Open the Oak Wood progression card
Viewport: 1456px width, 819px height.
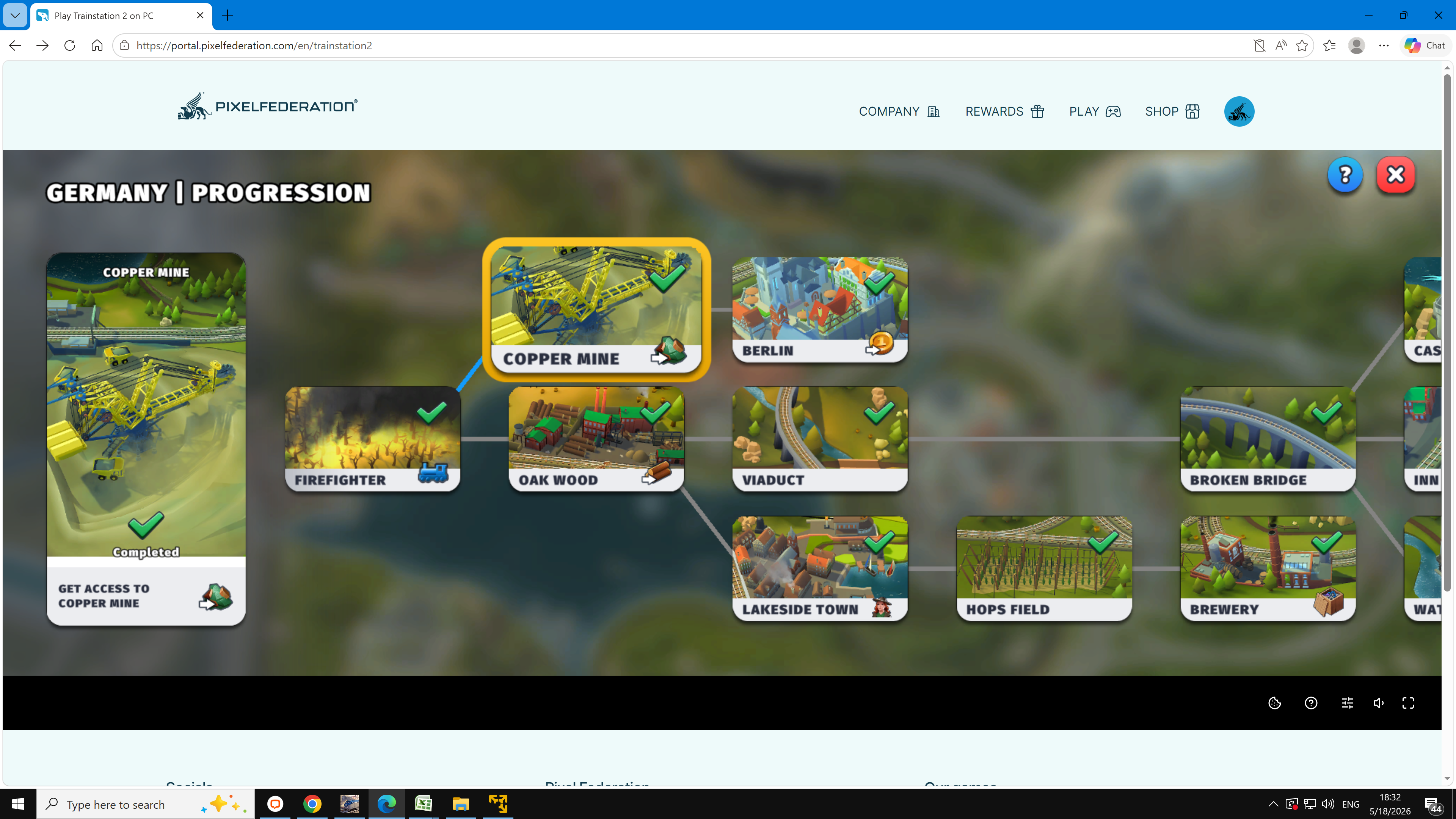pyautogui.click(x=596, y=439)
